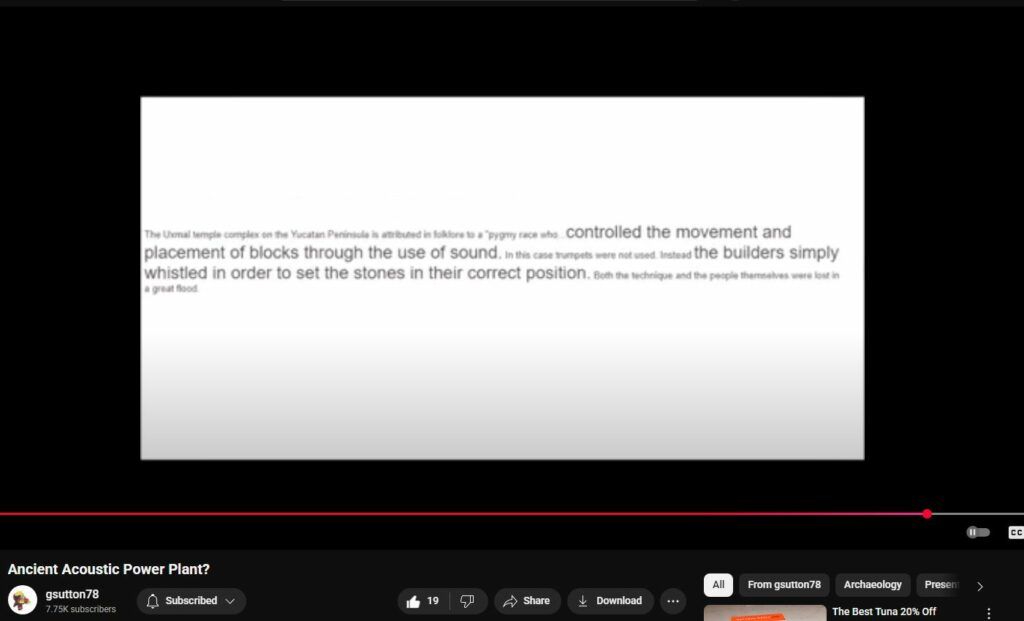1024x621 pixels.
Task: Download the video using the Download button
Action: point(610,601)
